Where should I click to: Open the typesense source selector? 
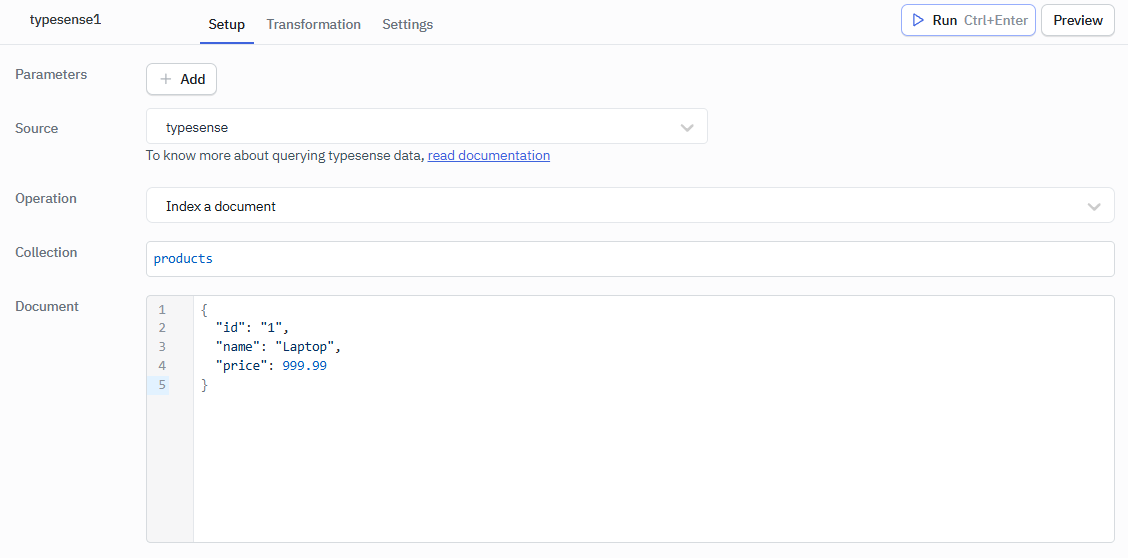[426, 127]
